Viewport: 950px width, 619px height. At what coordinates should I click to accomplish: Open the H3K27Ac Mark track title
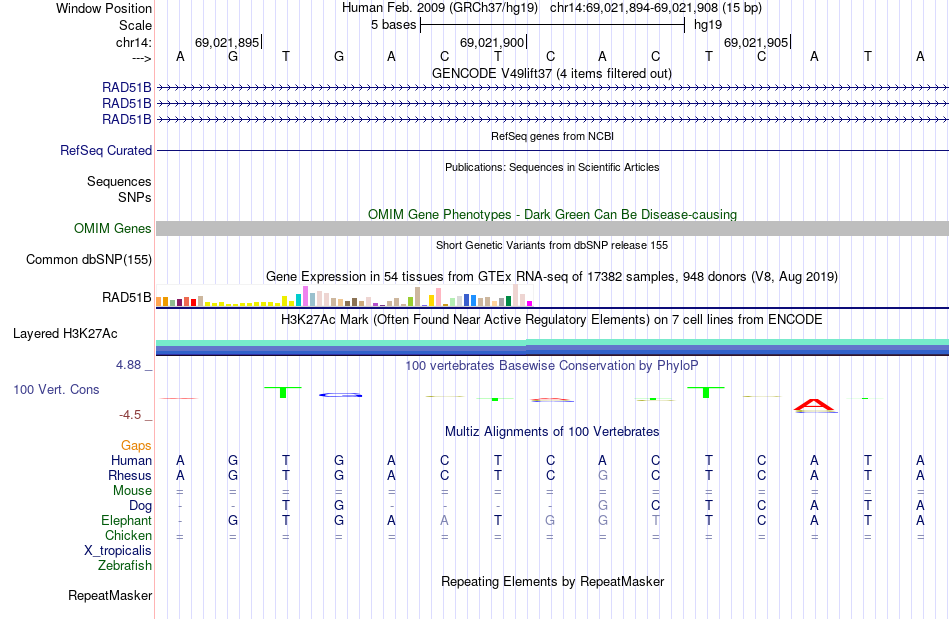tap(552, 319)
